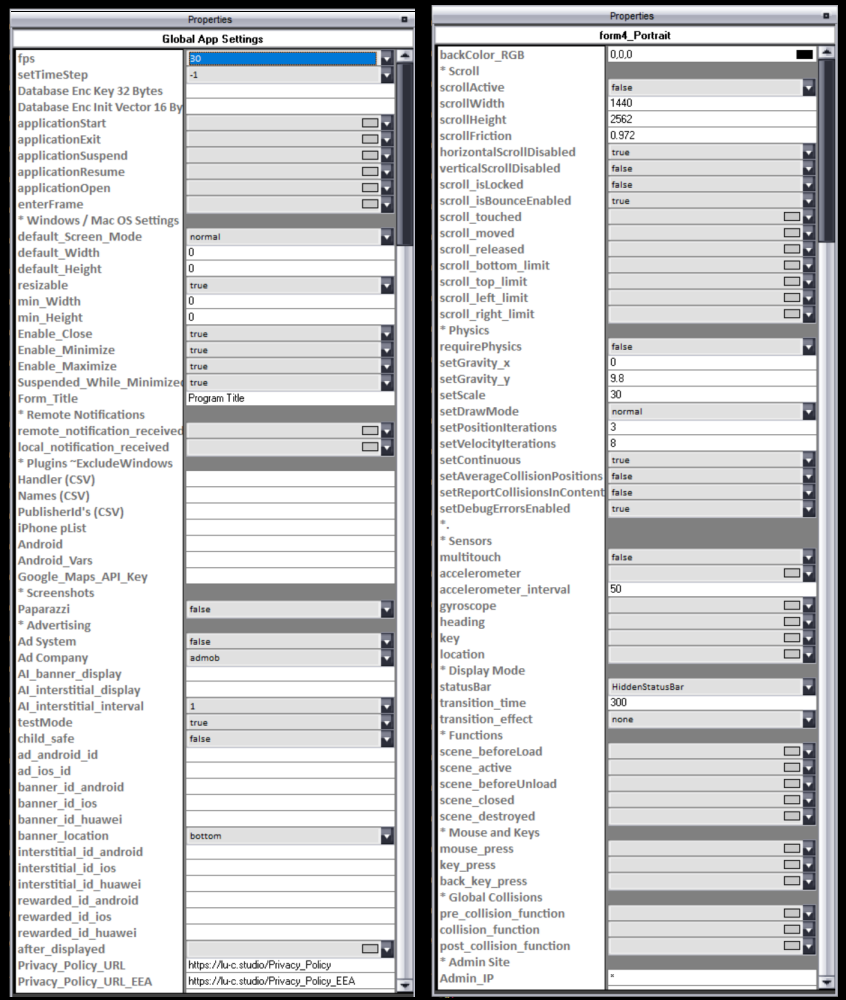Image resolution: width=846 pixels, height=1000 pixels.
Task: Open the banner_location dropdown
Action: tap(387, 836)
